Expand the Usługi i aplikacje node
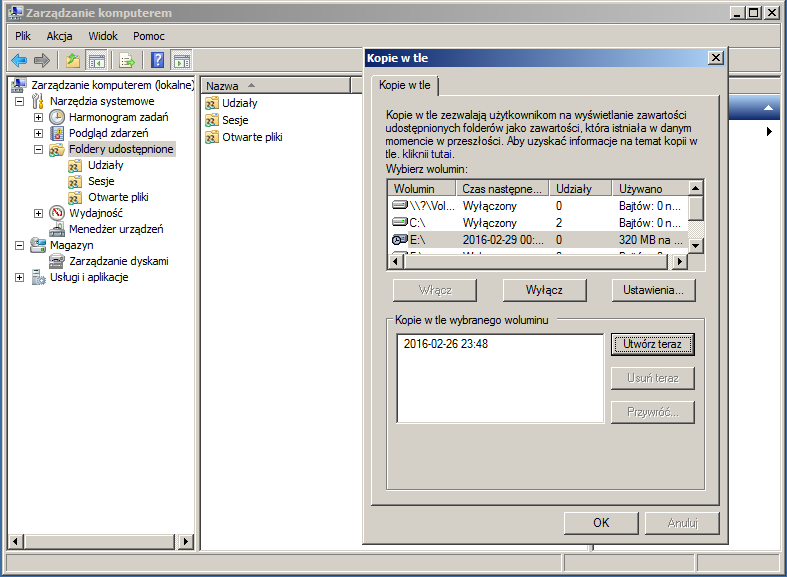787x577 pixels. [x=20, y=277]
